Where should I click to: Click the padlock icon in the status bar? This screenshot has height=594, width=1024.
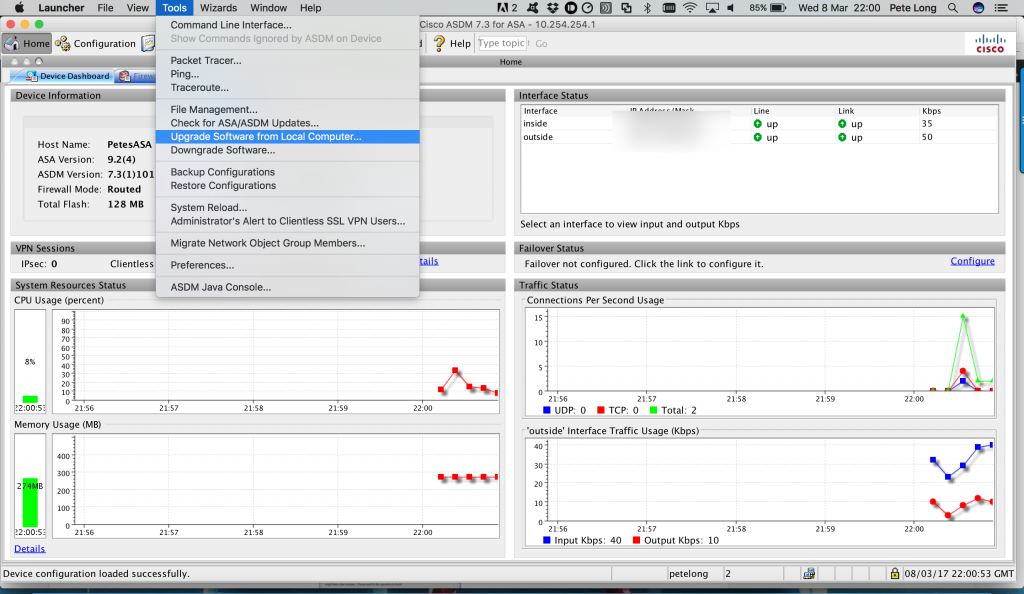893,572
